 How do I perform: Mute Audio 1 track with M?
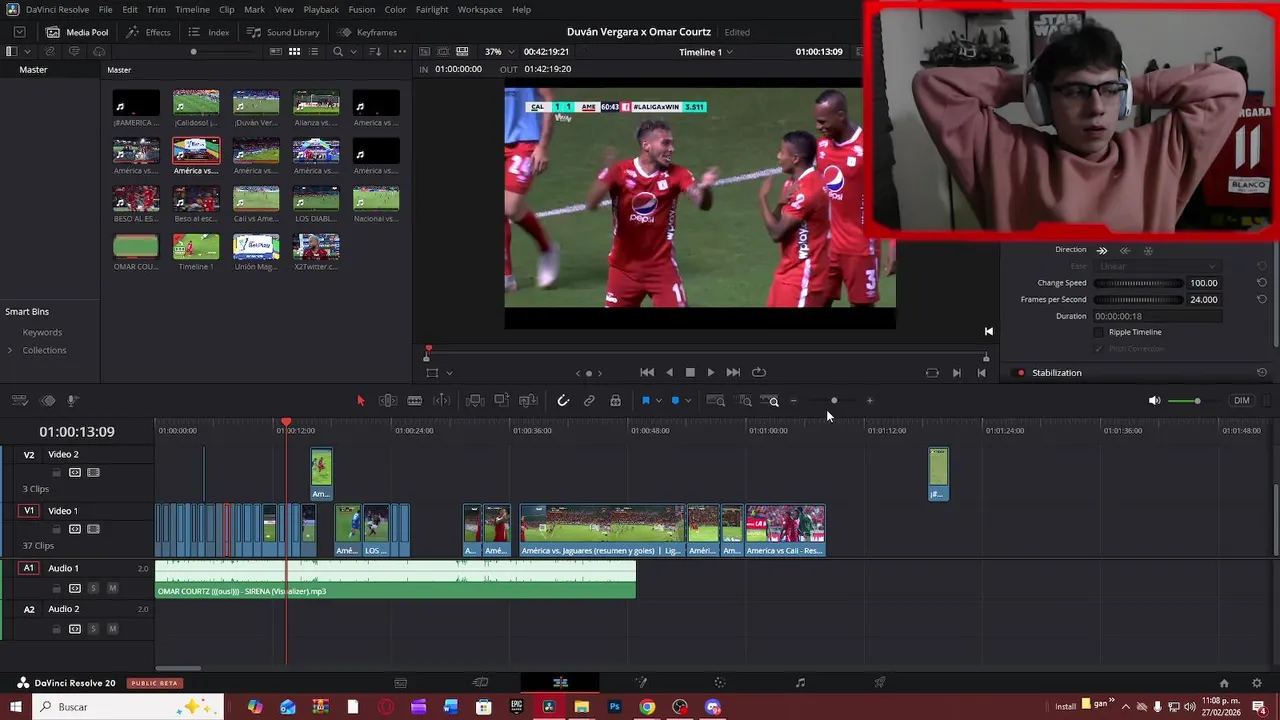(112, 588)
